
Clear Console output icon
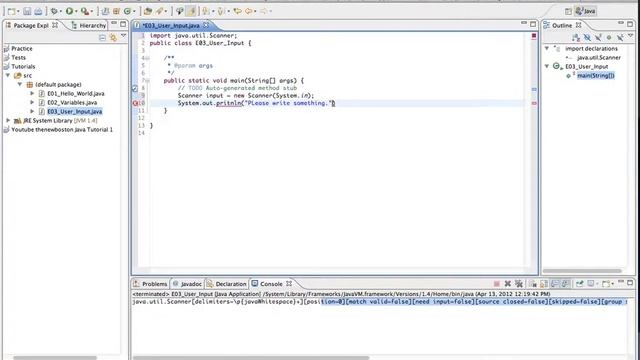pyautogui.click(x=533, y=284)
